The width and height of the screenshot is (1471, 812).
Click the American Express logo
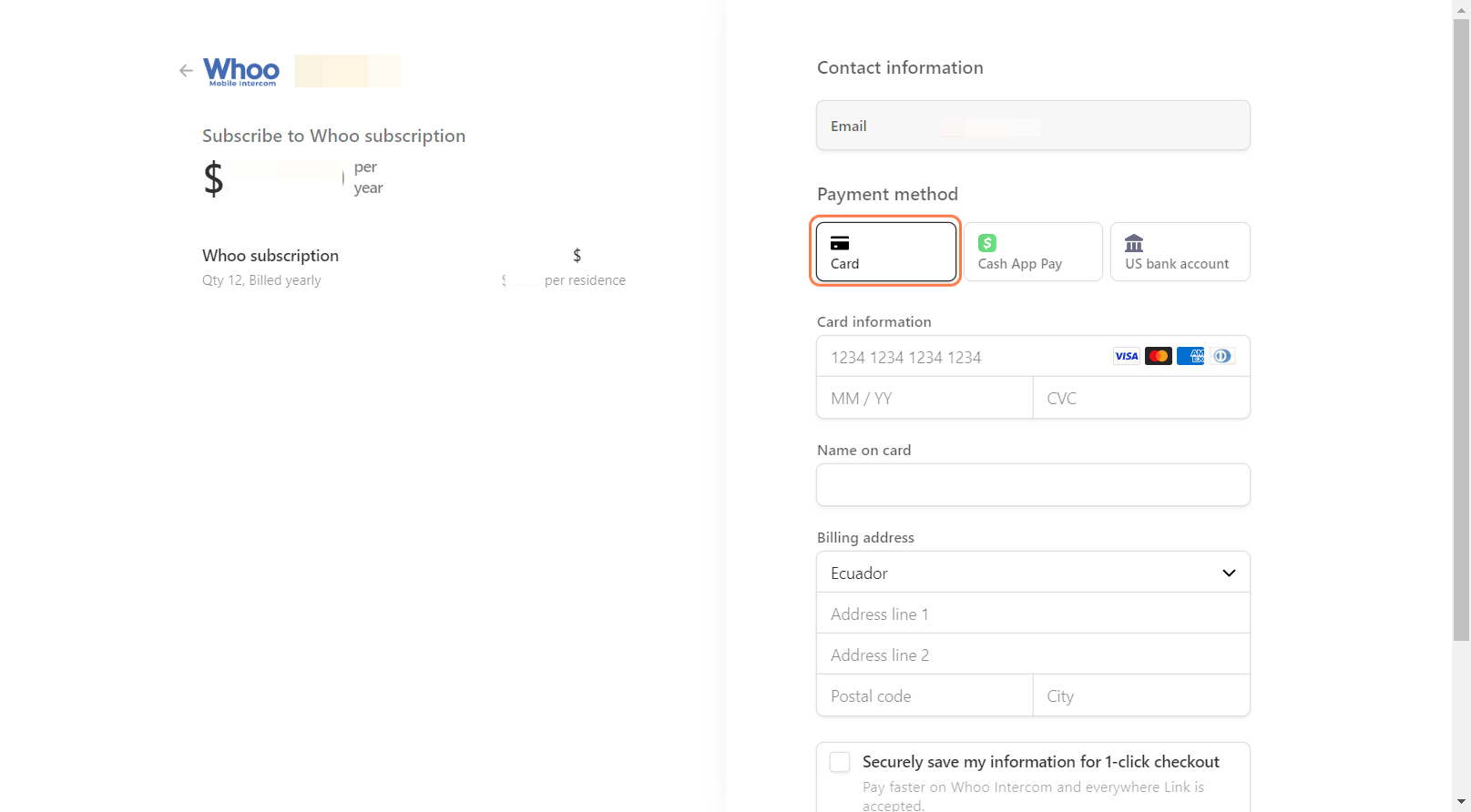click(x=1190, y=356)
